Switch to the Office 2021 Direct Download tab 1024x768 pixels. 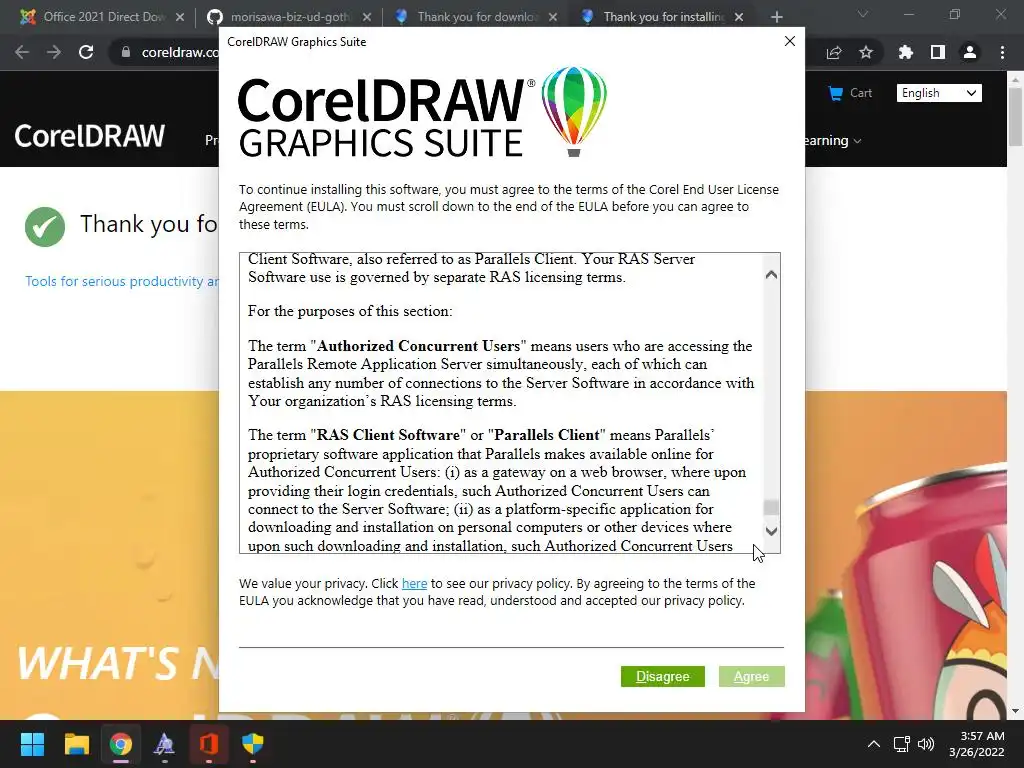(x=103, y=17)
